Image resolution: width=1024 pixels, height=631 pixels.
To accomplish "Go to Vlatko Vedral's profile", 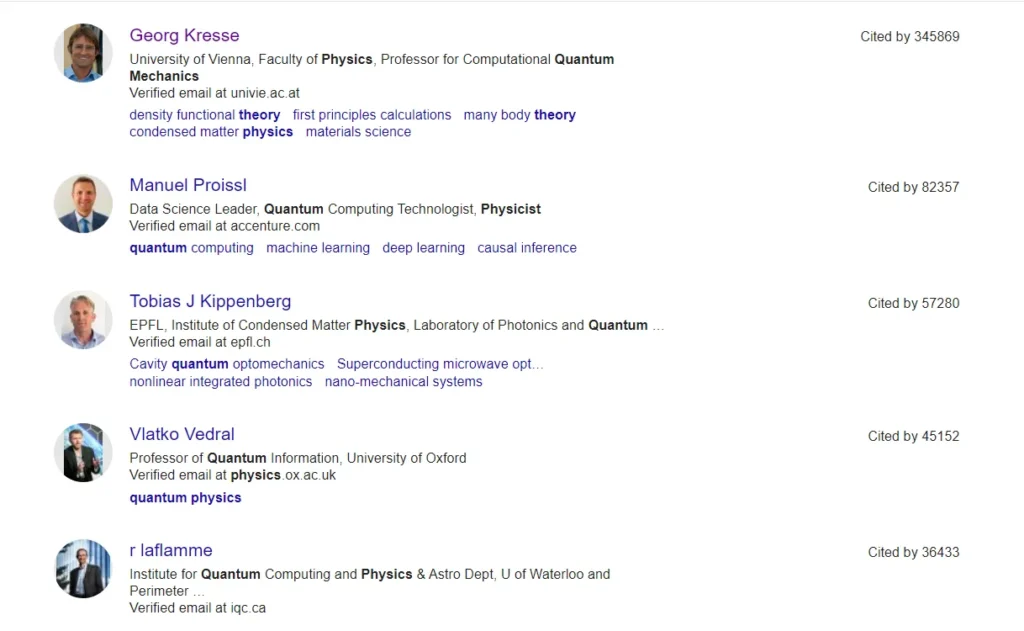I will (x=182, y=434).
